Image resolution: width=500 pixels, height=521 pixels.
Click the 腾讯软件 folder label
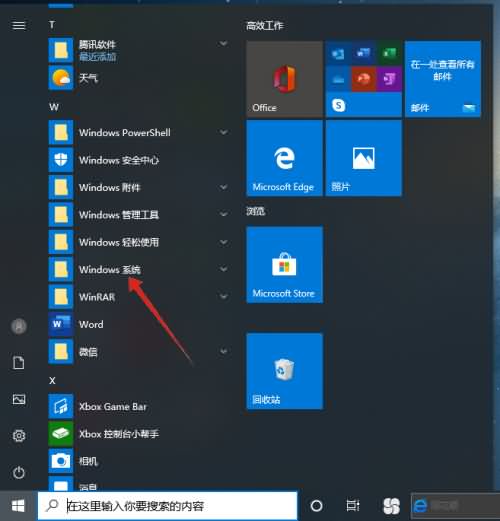pos(97,45)
